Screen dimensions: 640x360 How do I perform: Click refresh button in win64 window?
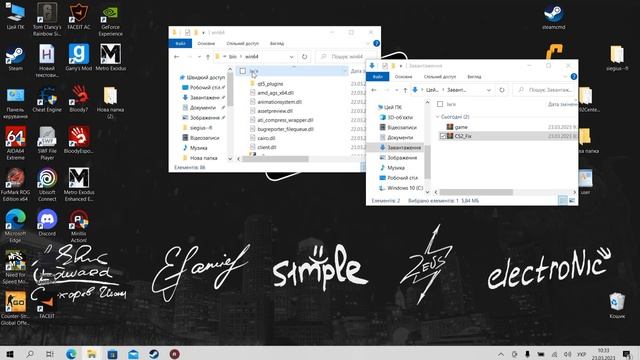304,57
